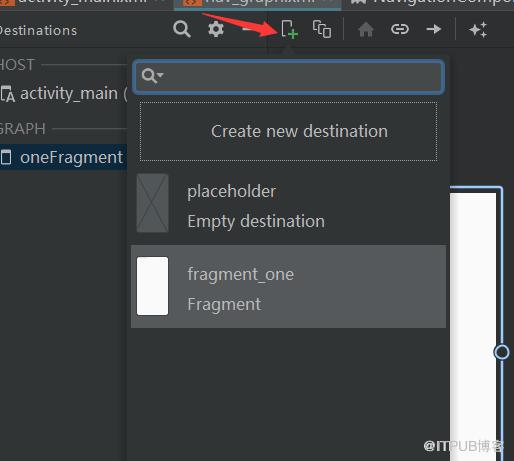Click the action handle circle on the fragment preview

502,352
